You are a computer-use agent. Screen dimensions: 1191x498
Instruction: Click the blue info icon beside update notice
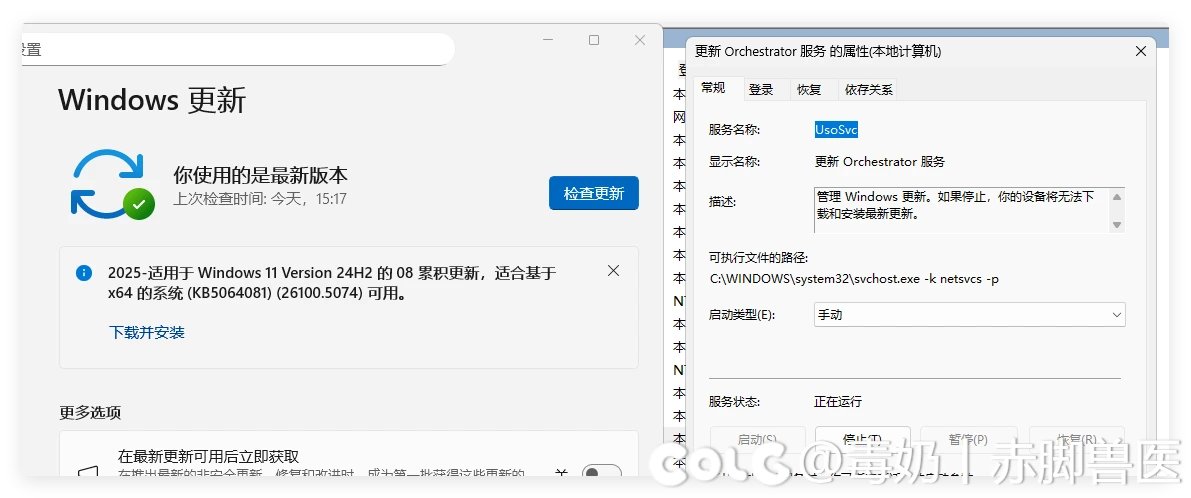click(84, 273)
